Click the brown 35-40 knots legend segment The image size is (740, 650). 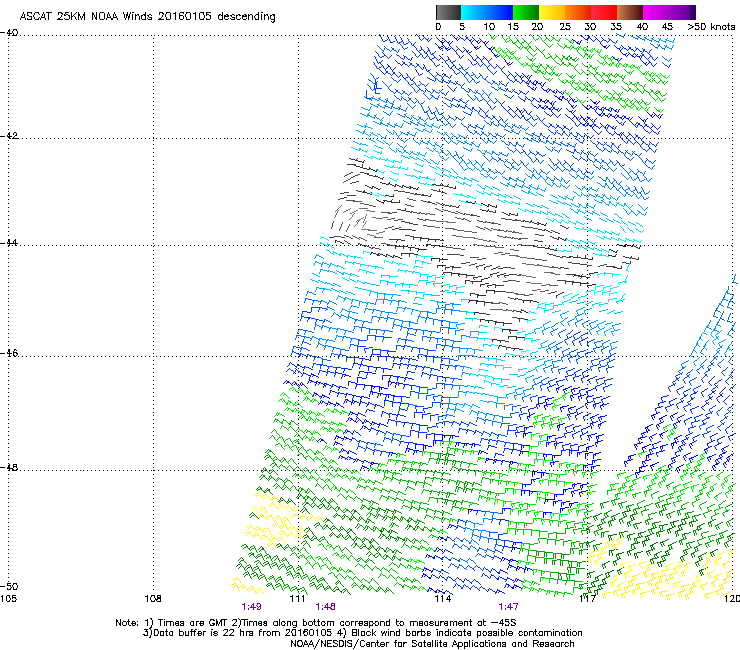pyautogui.click(x=630, y=12)
